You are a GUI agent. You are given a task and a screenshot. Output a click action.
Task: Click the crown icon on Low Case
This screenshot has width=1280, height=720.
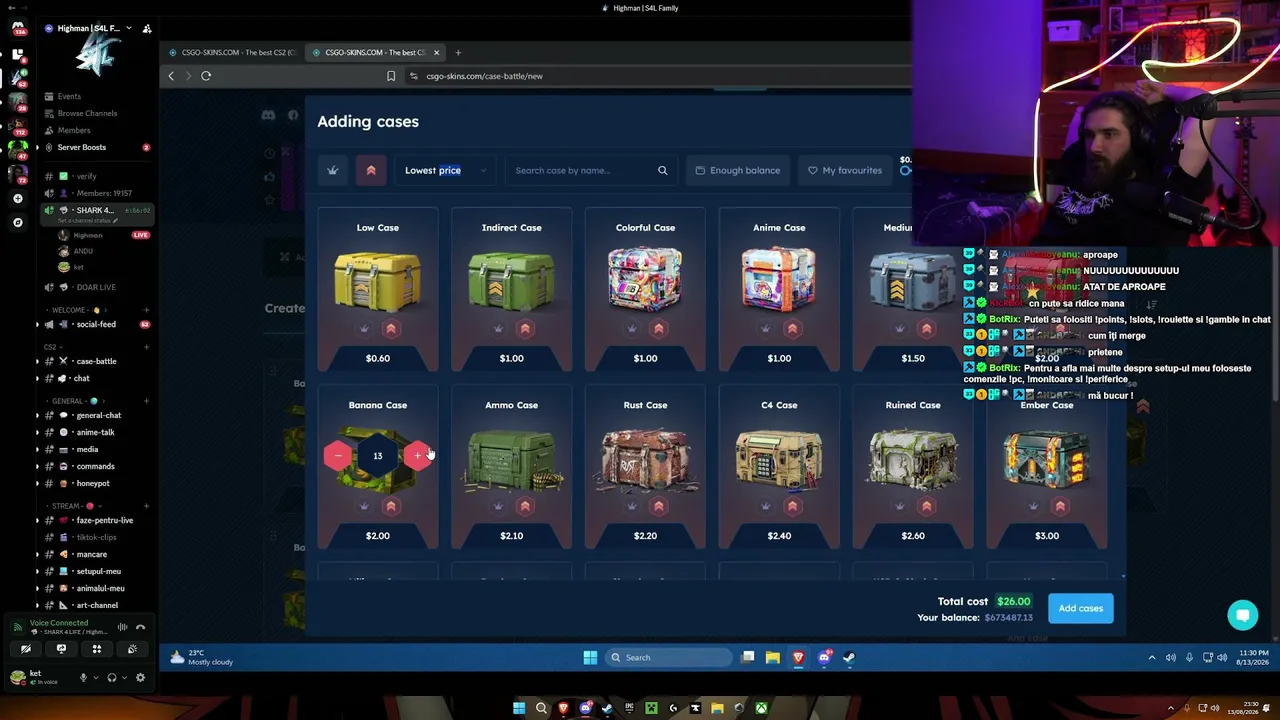coord(364,329)
